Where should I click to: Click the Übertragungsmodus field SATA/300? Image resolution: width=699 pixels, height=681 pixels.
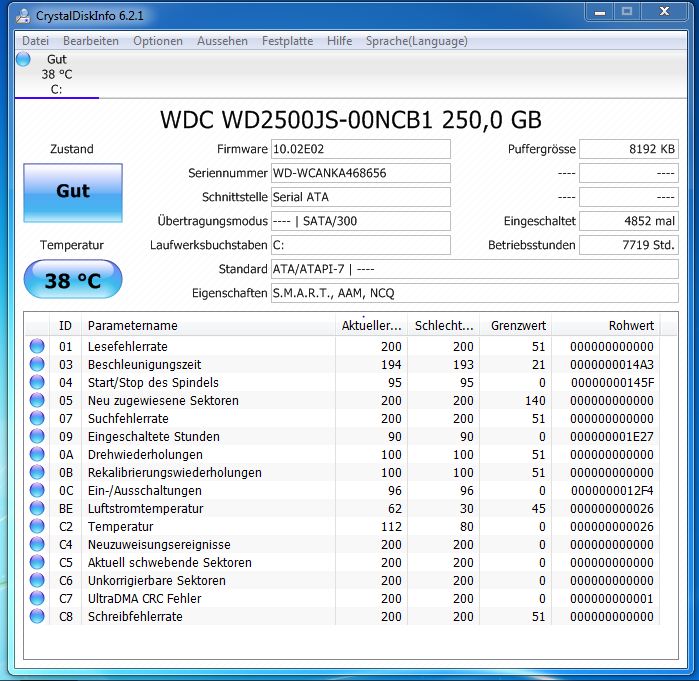(x=361, y=221)
